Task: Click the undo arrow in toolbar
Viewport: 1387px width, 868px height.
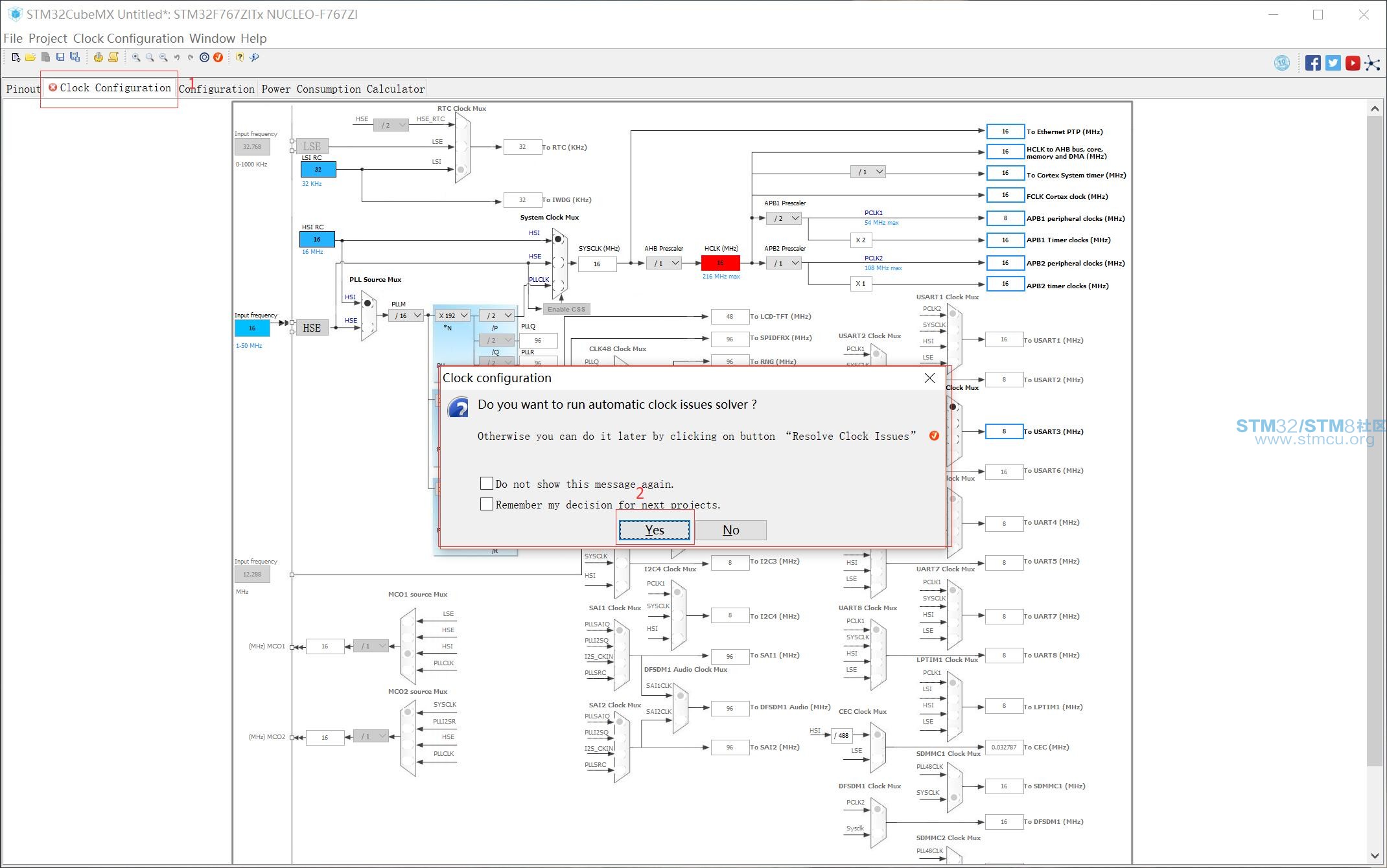Action: (177, 58)
